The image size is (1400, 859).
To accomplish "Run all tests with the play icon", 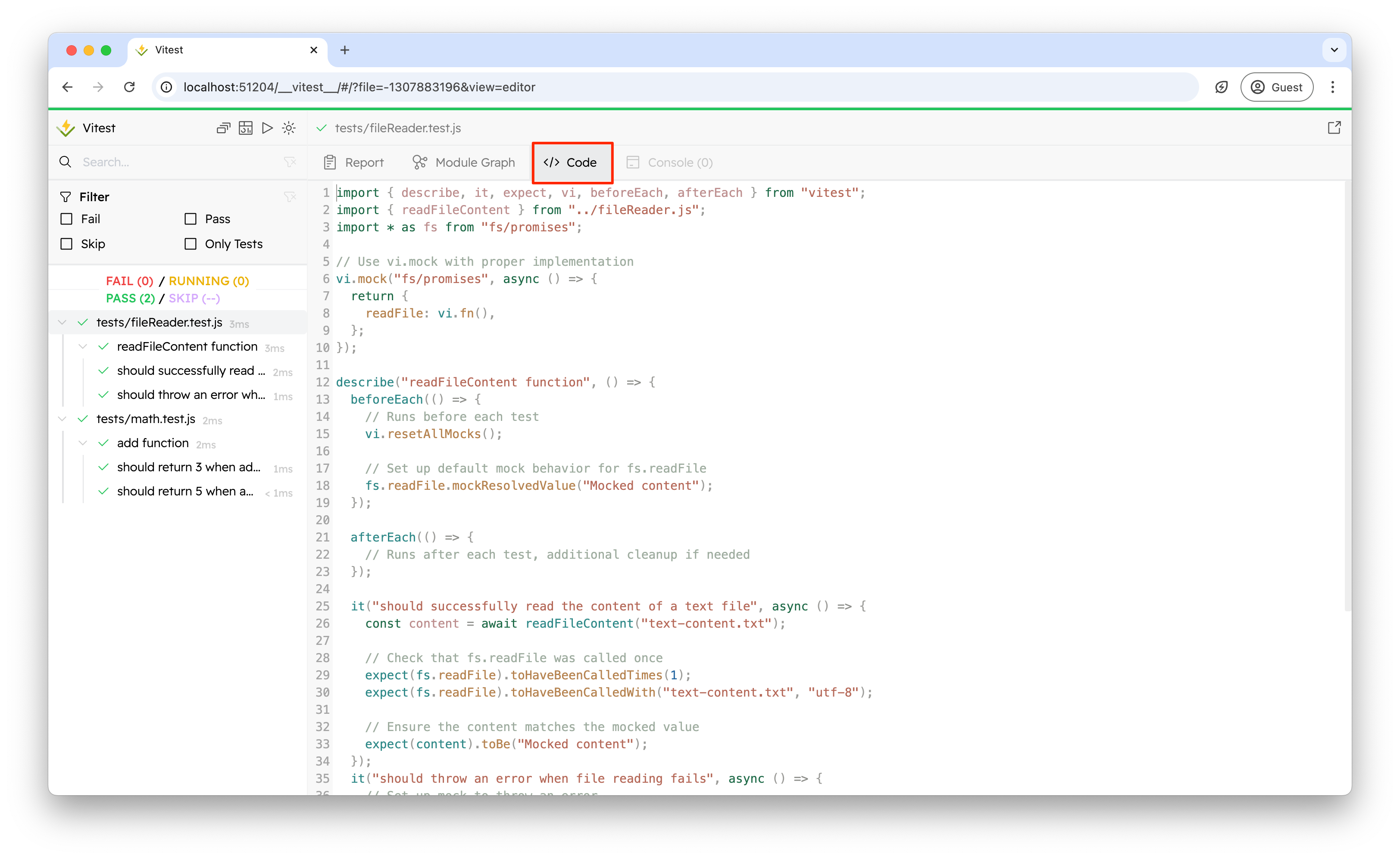I will pyautogui.click(x=267, y=128).
